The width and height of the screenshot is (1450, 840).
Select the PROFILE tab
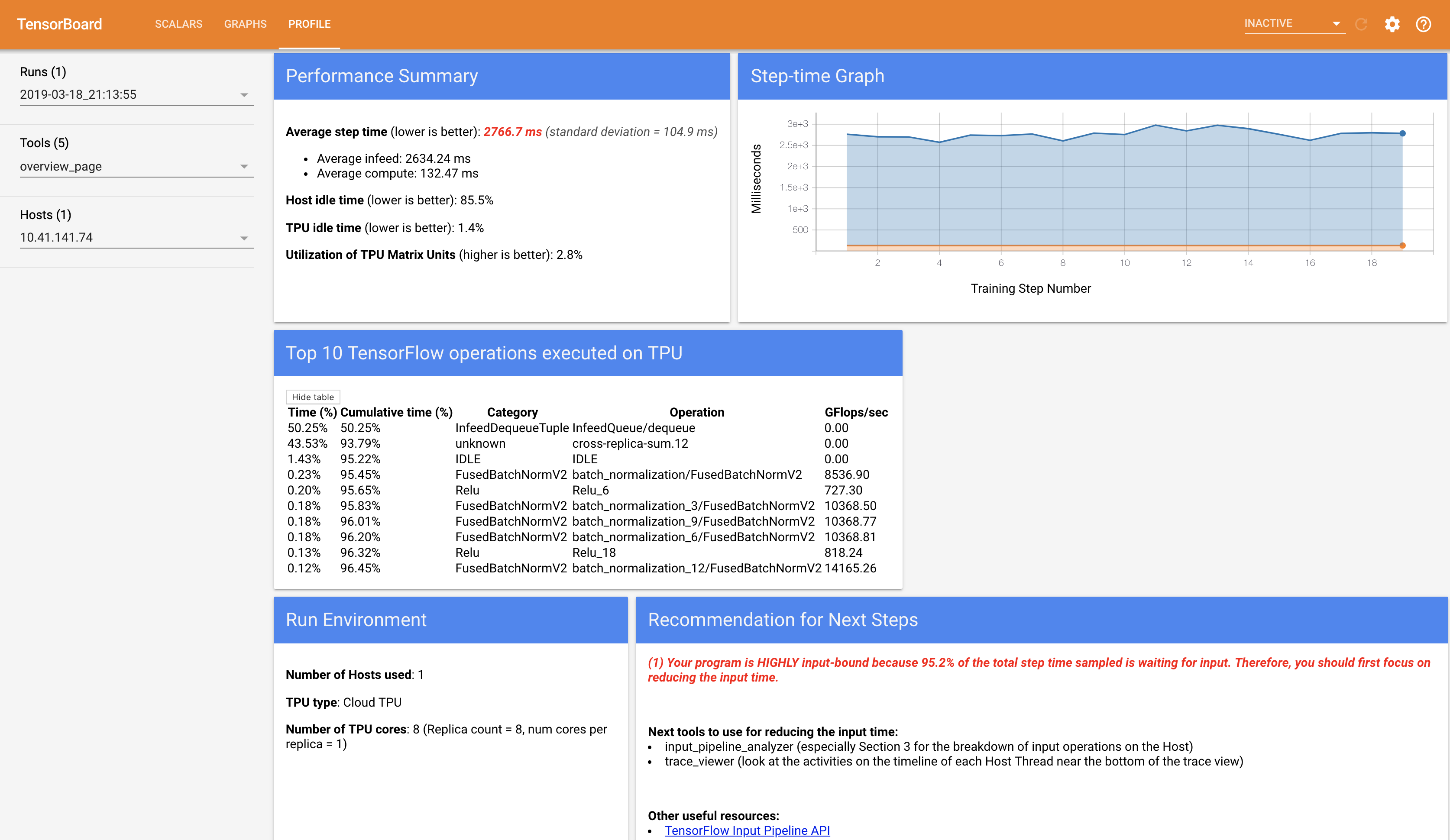pos(309,24)
